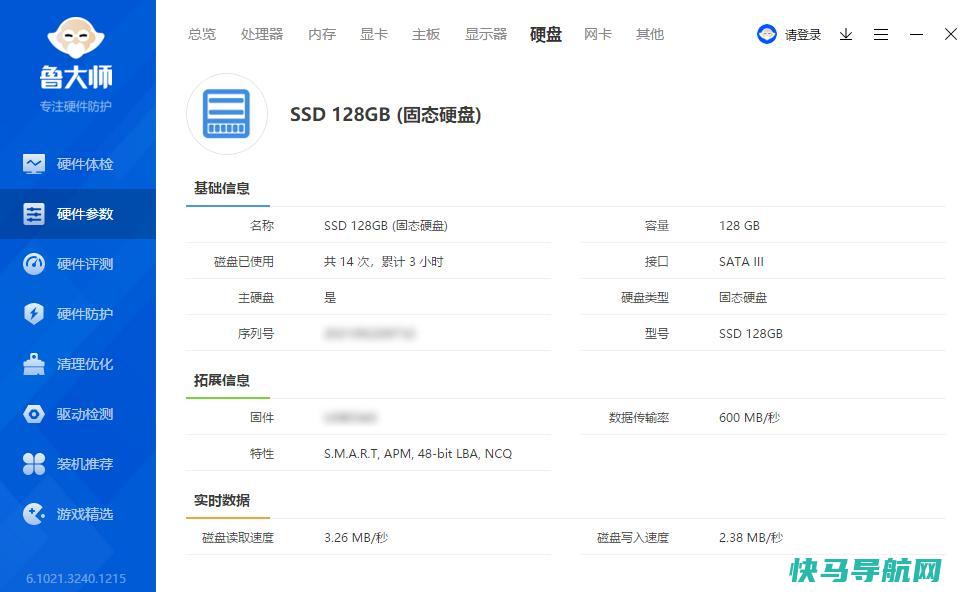Switch to the 总览 overview tab
Image resolution: width=968 pixels, height=592 pixels.
tap(202, 34)
